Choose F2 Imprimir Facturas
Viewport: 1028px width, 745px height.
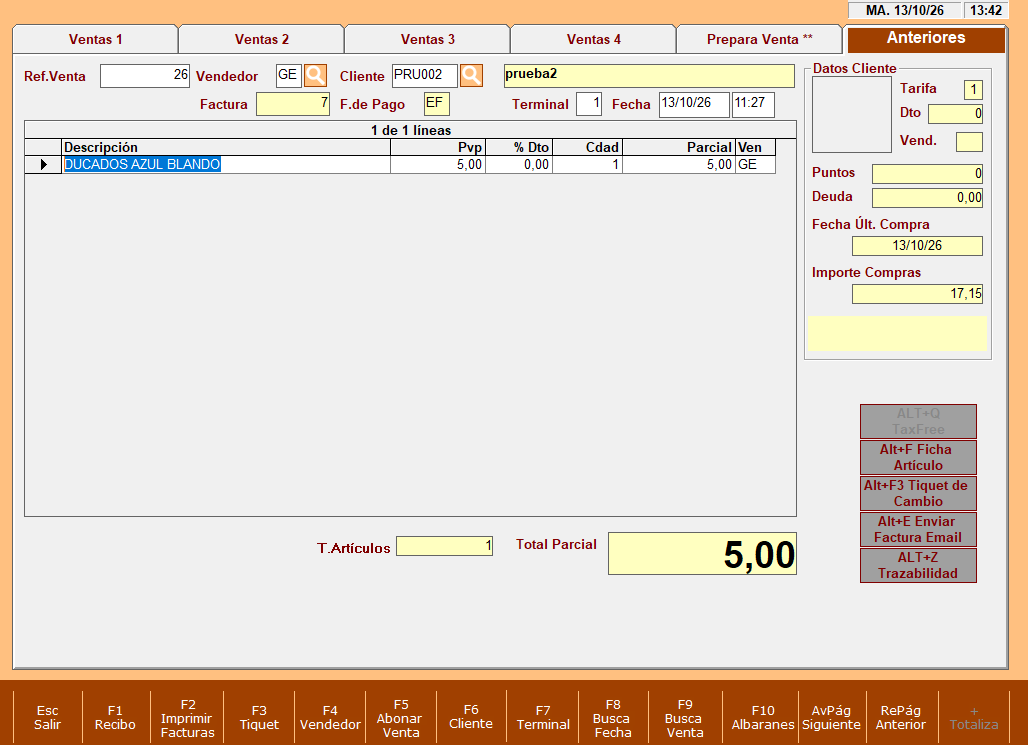pyautogui.click(x=188, y=717)
